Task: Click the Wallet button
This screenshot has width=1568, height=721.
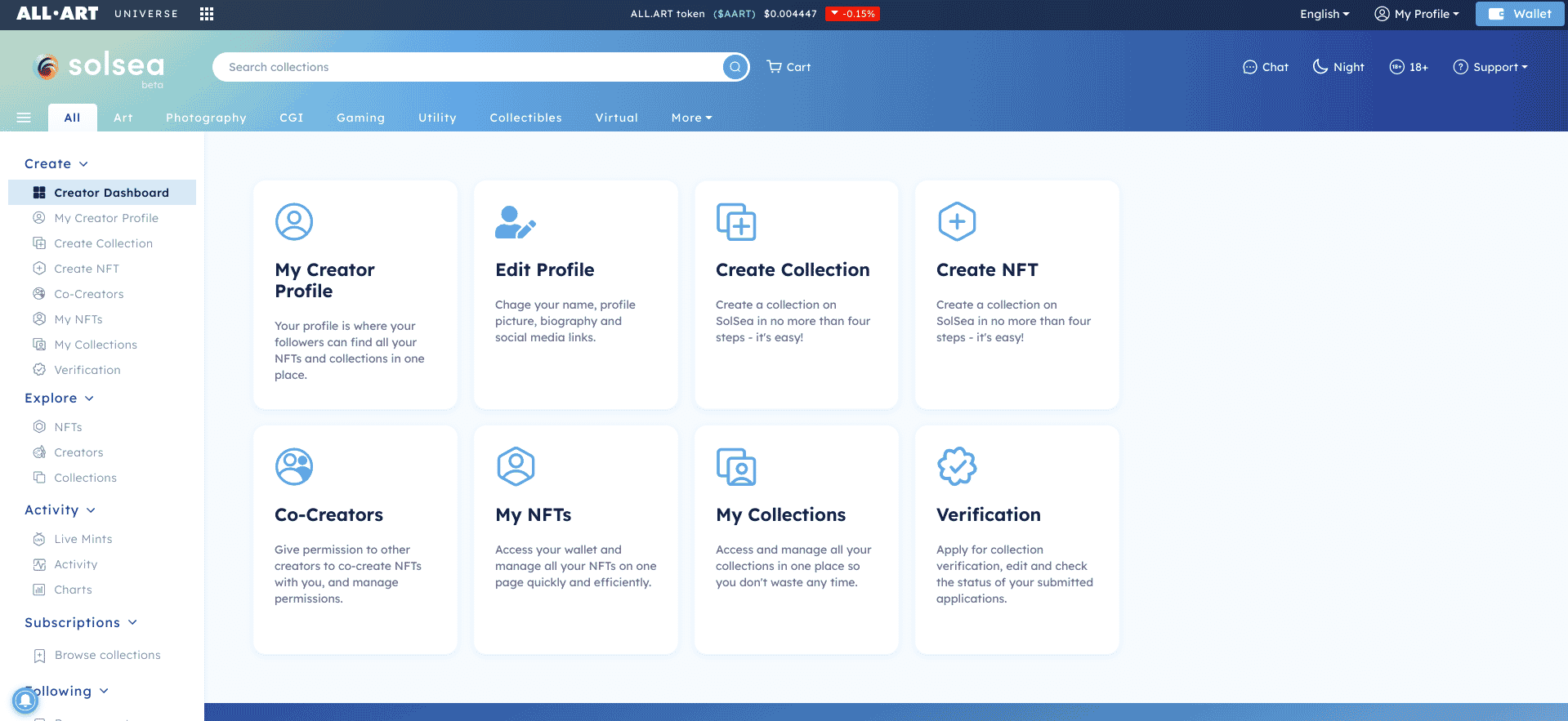Action: (x=1520, y=14)
